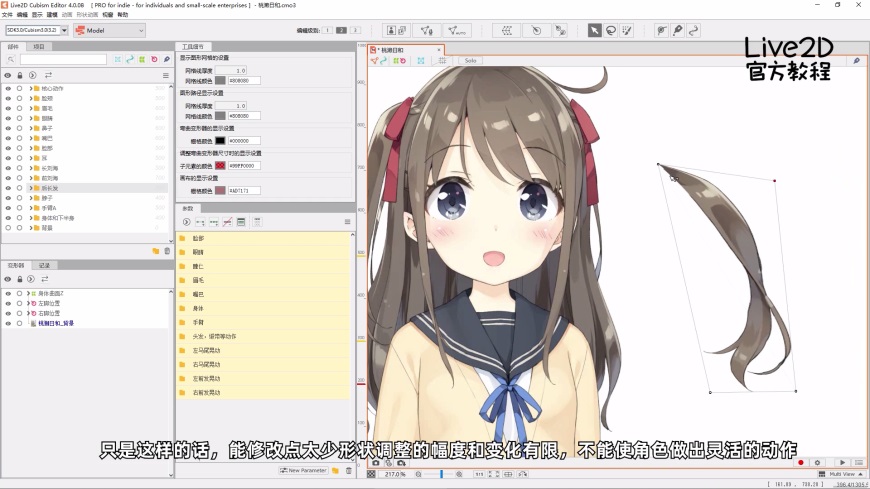Select the arrow selection tool
Image resolution: width=870 pixels, height=489 pixels.
click(x=594, y=31)
